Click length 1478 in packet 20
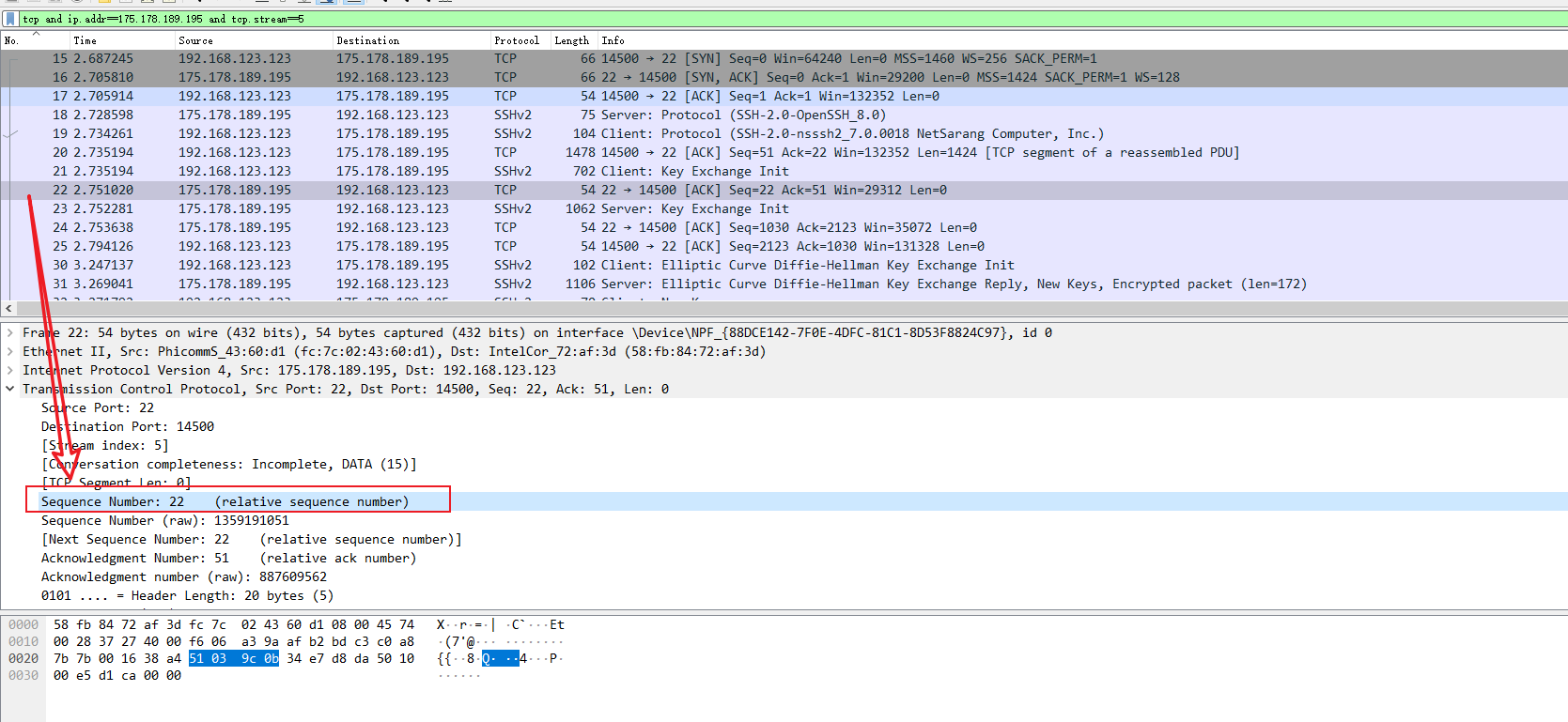 [581, 152]
